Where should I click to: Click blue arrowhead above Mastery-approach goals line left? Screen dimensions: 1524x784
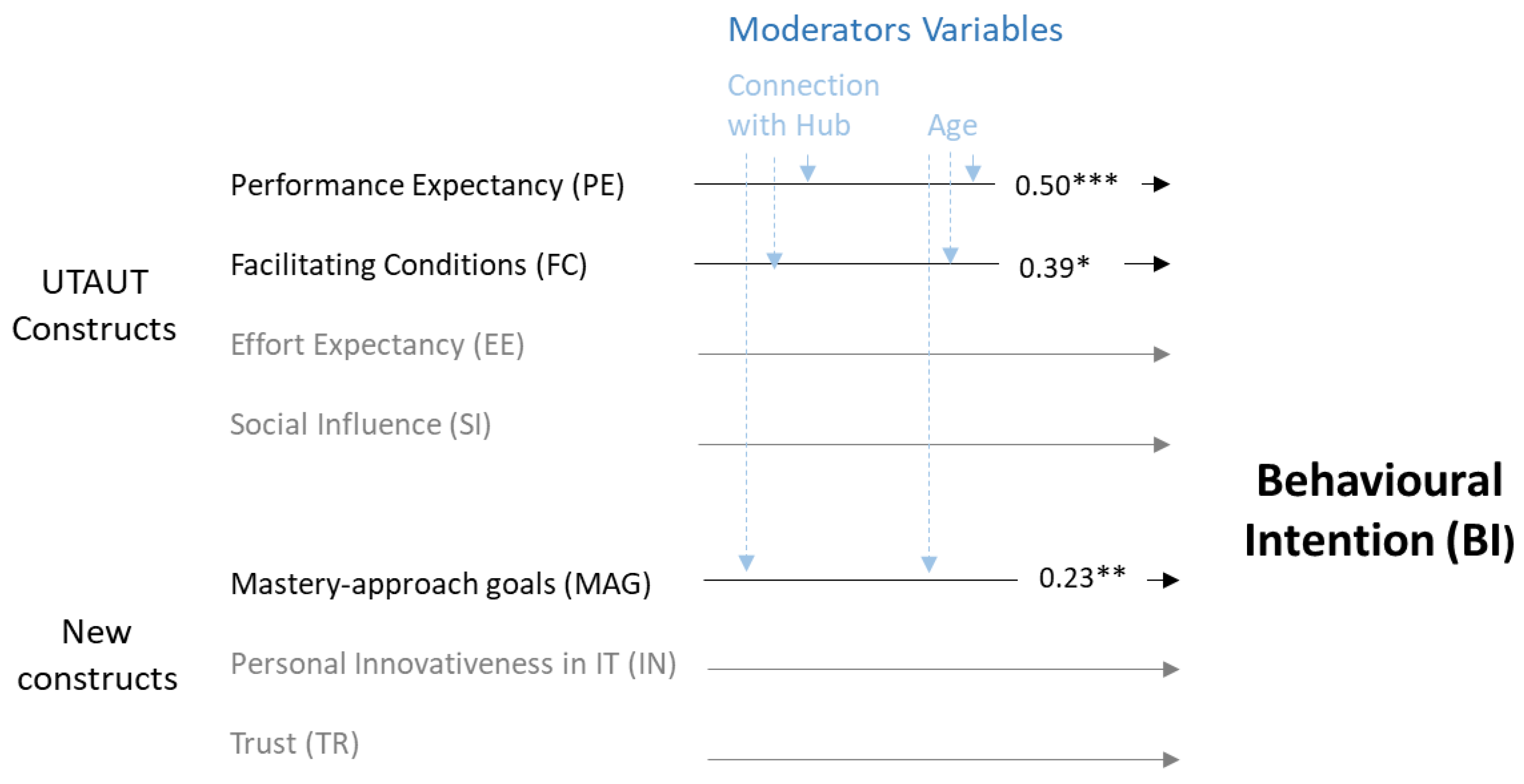click(747, 563)
